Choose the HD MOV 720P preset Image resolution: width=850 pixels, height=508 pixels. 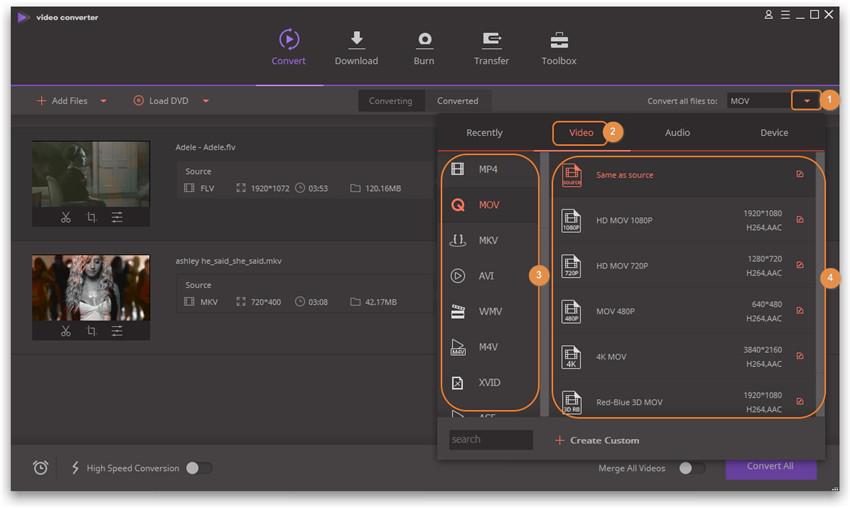click(683, 266)
